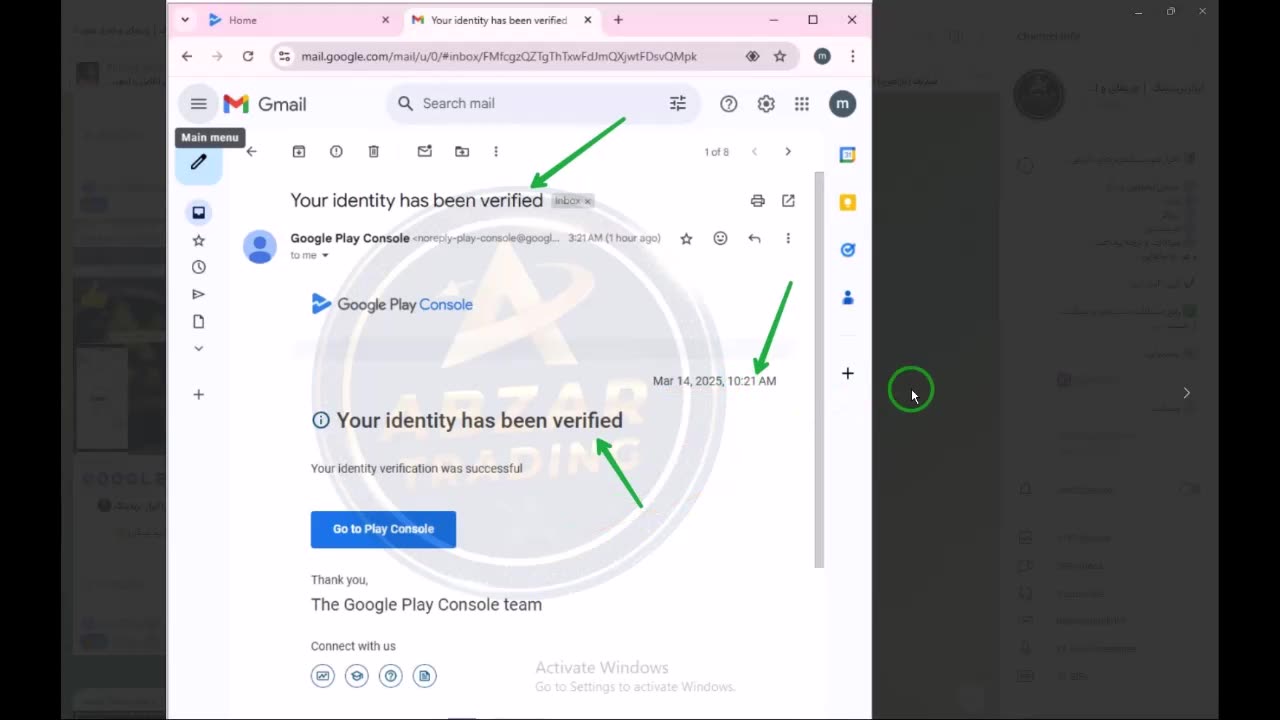Viewport: 1280px width, 720px height.
Task: Print all via printer icon
Action: point(757,200)
